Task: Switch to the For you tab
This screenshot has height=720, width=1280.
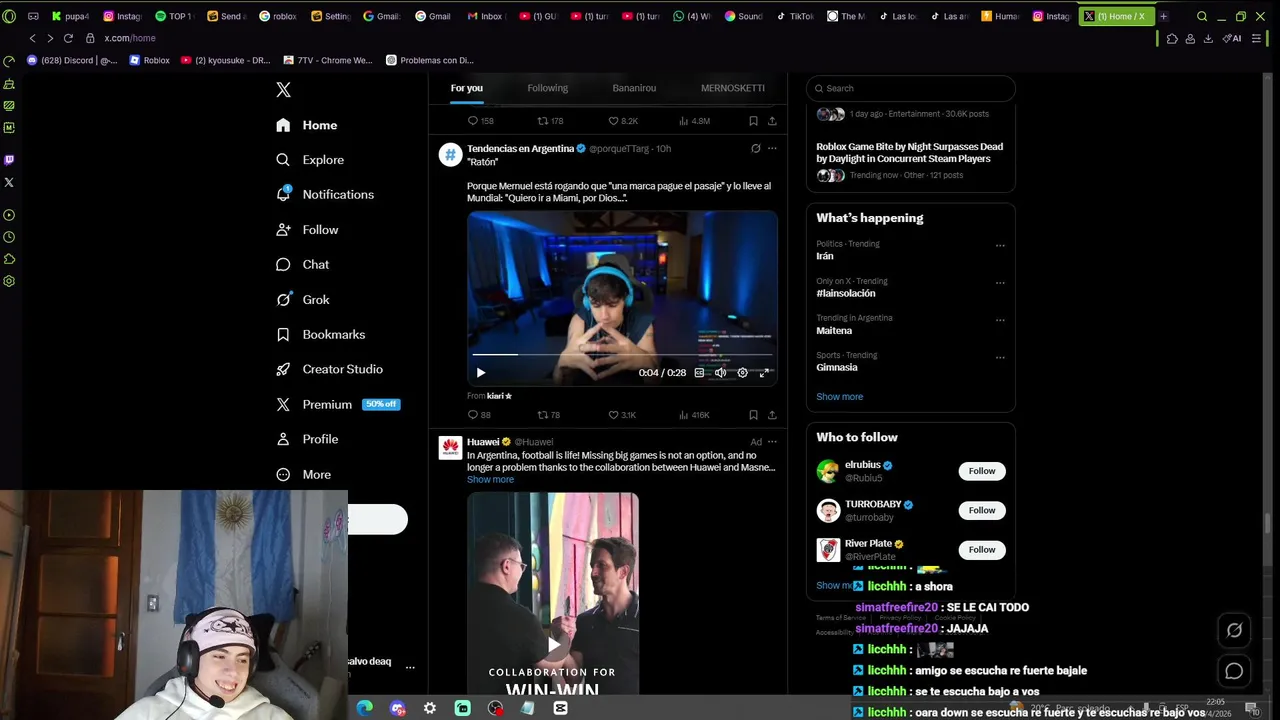Action: pos(467,88)
